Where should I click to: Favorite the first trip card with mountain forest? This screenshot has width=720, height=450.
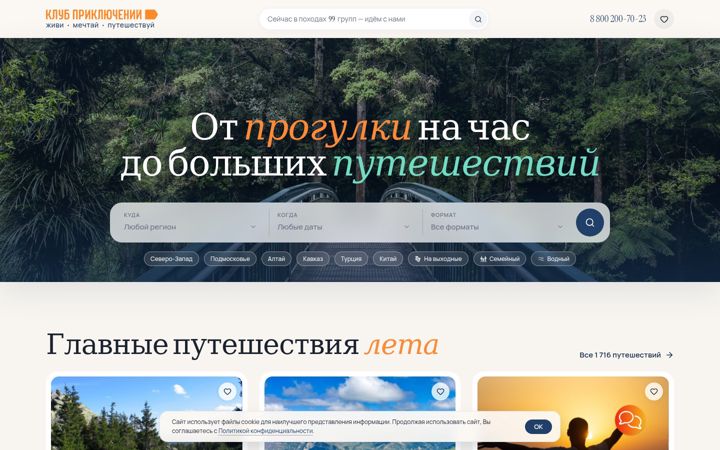click(227, 392)
